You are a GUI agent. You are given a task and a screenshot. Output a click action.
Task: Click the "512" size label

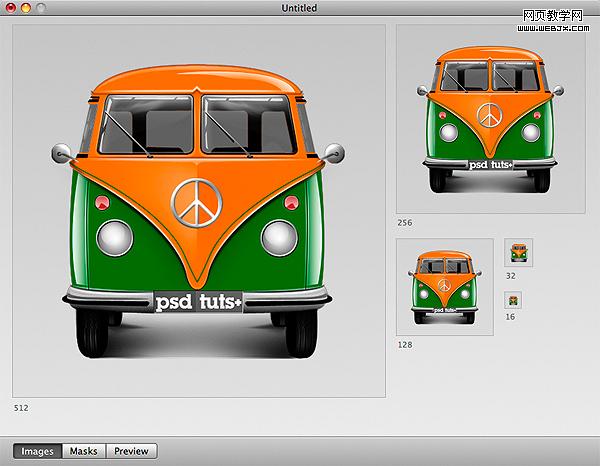point(21,408)
